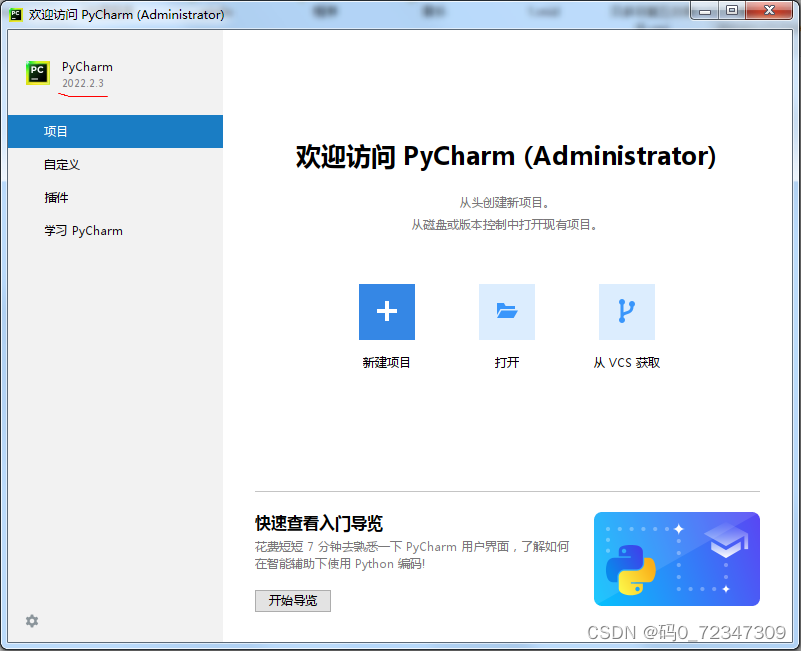Screen dimensions: 801x651
Task: Open the 插件 tab
Action: pos(115,198)
